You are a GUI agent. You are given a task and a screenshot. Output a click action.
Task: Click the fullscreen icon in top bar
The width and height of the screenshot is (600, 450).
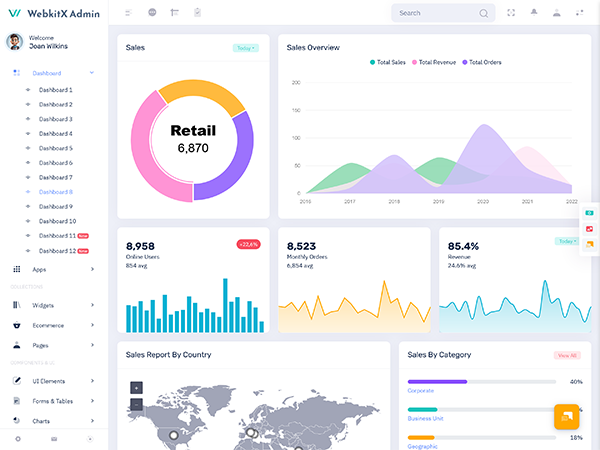coord(511,13)
